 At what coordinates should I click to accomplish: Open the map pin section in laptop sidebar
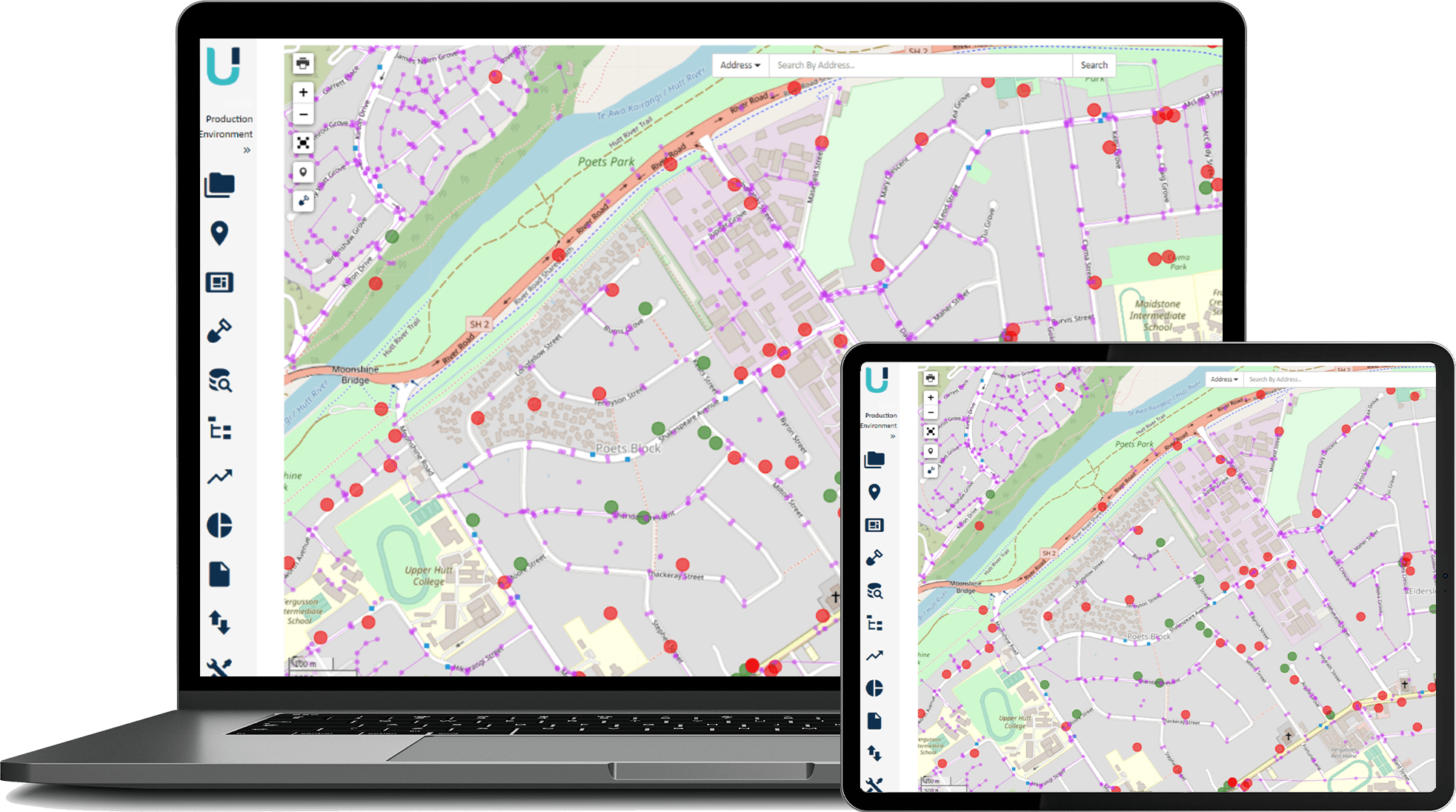[x=219, y=233]
